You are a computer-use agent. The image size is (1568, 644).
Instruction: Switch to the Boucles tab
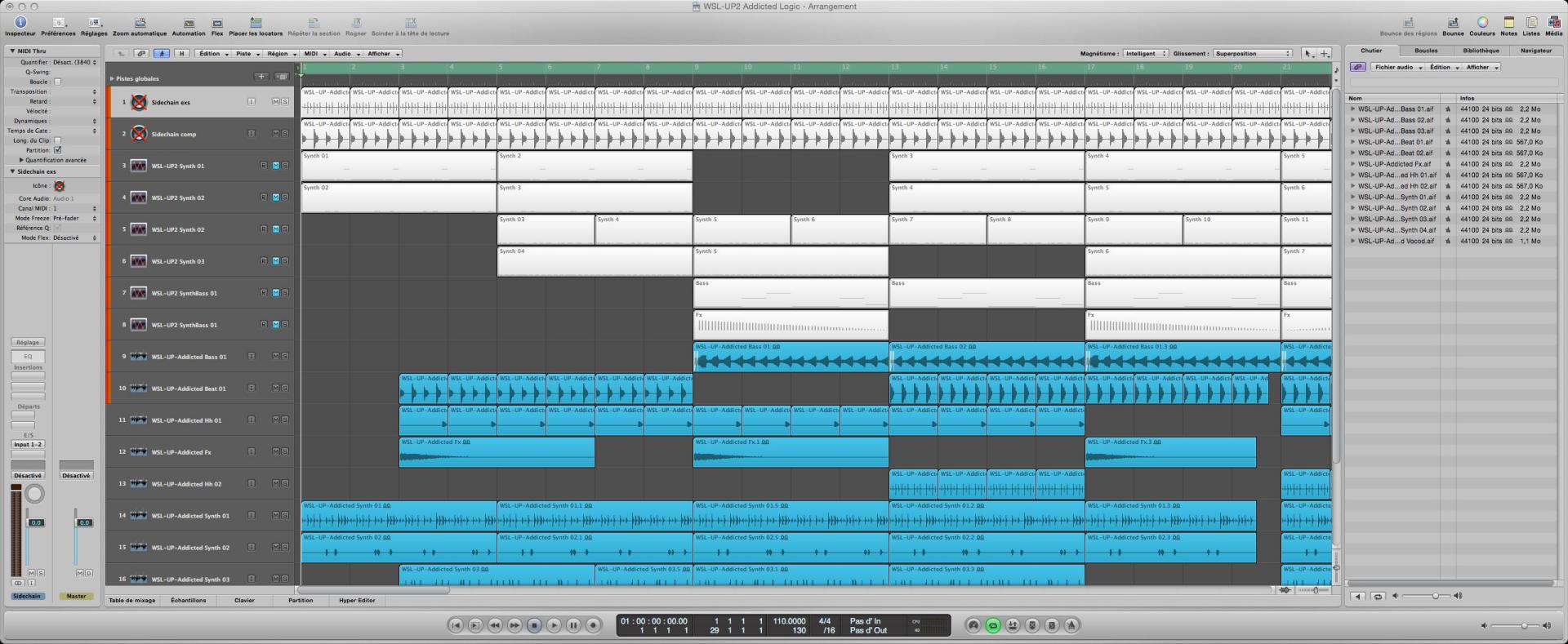coord(1426,51)
